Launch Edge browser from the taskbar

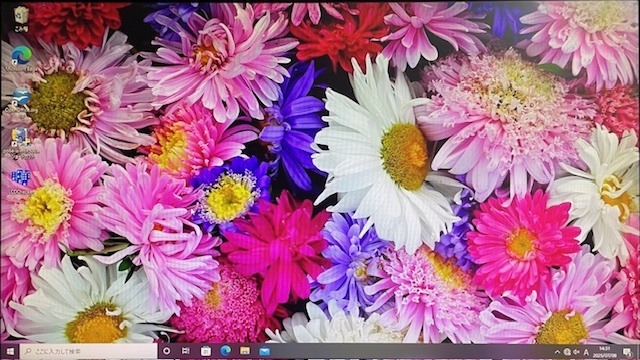pyautogui.click(x=225, y=351)
